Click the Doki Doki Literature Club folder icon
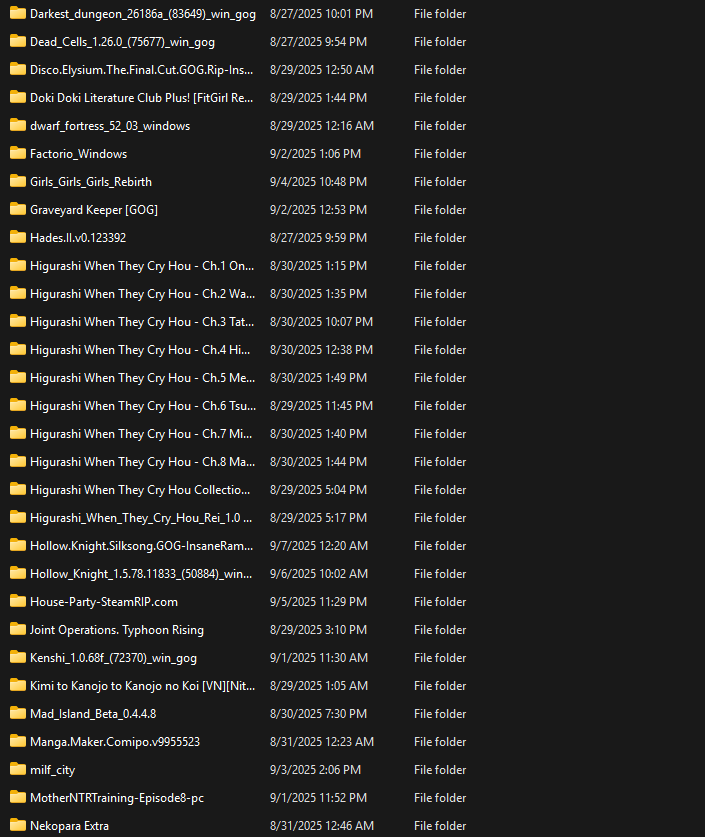This screenshot has height=837, width=705. [x=18, y=97]
